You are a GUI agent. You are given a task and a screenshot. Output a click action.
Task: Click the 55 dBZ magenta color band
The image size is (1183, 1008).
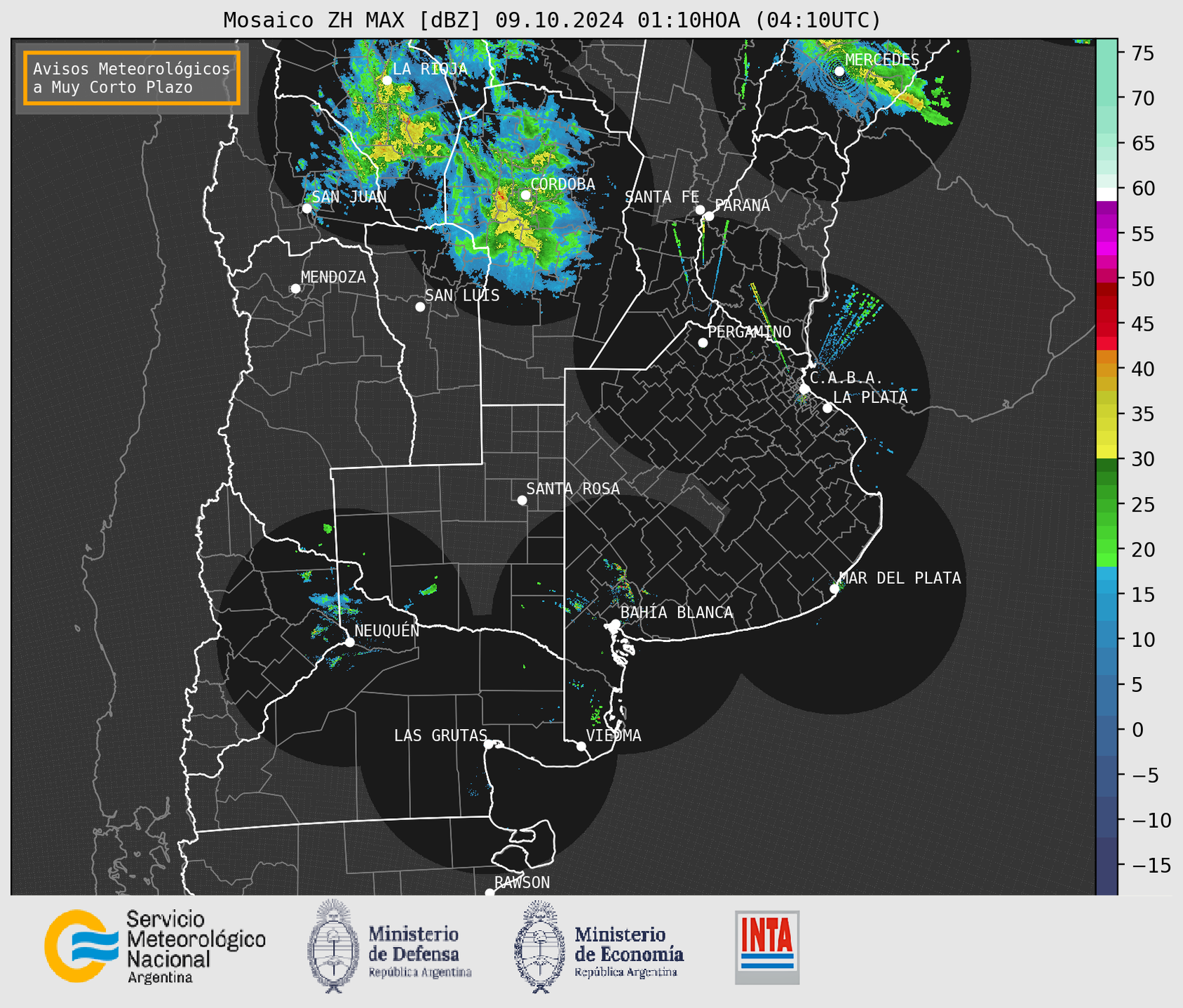pos(1107,234)
